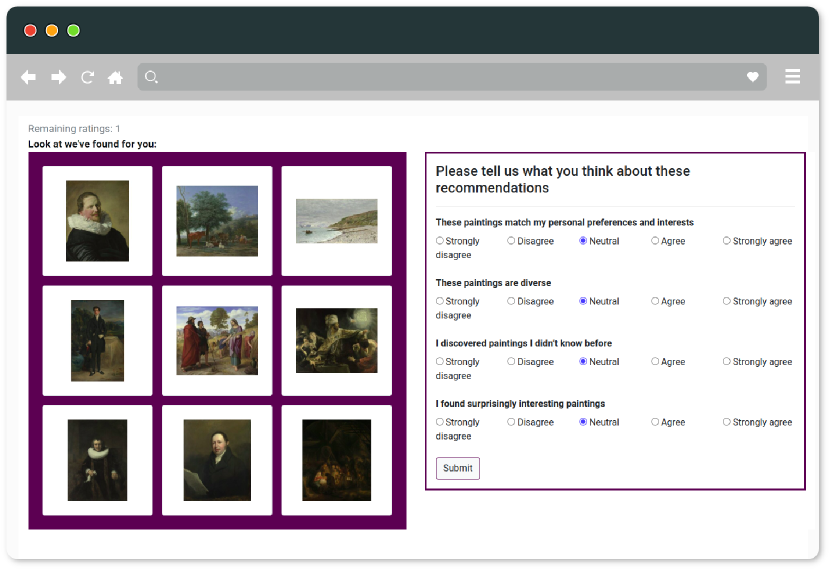Image resolution: width=830 pixels, height=570 pixels.
Task: Open the portrait with large white ruff collar
Action: pyautogui.click(x=97, y=221)
